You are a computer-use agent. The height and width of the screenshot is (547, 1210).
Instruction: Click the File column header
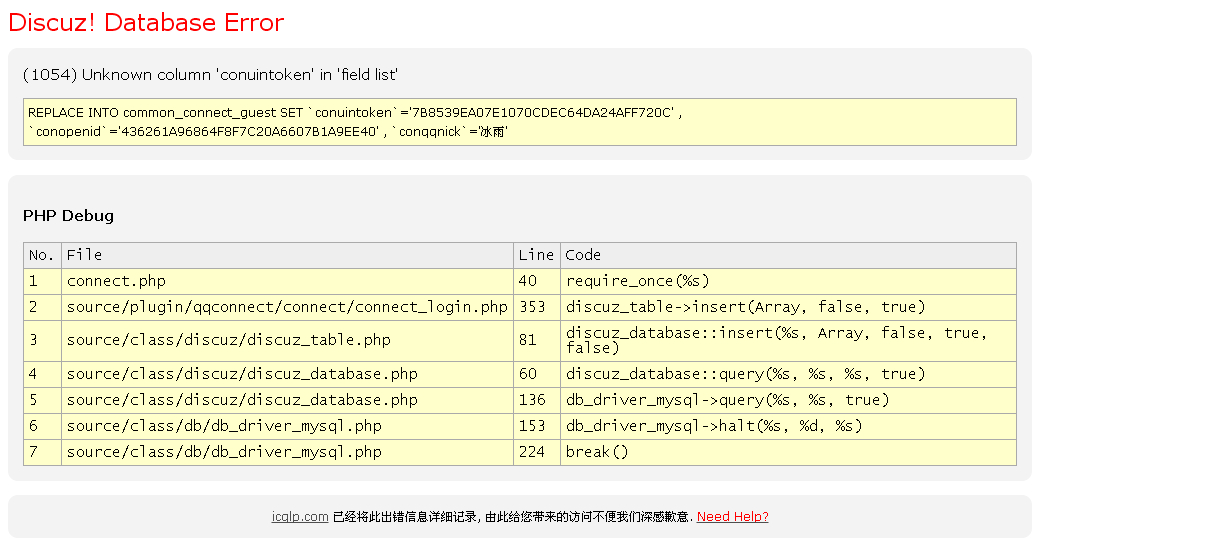[x=84, y=255]
